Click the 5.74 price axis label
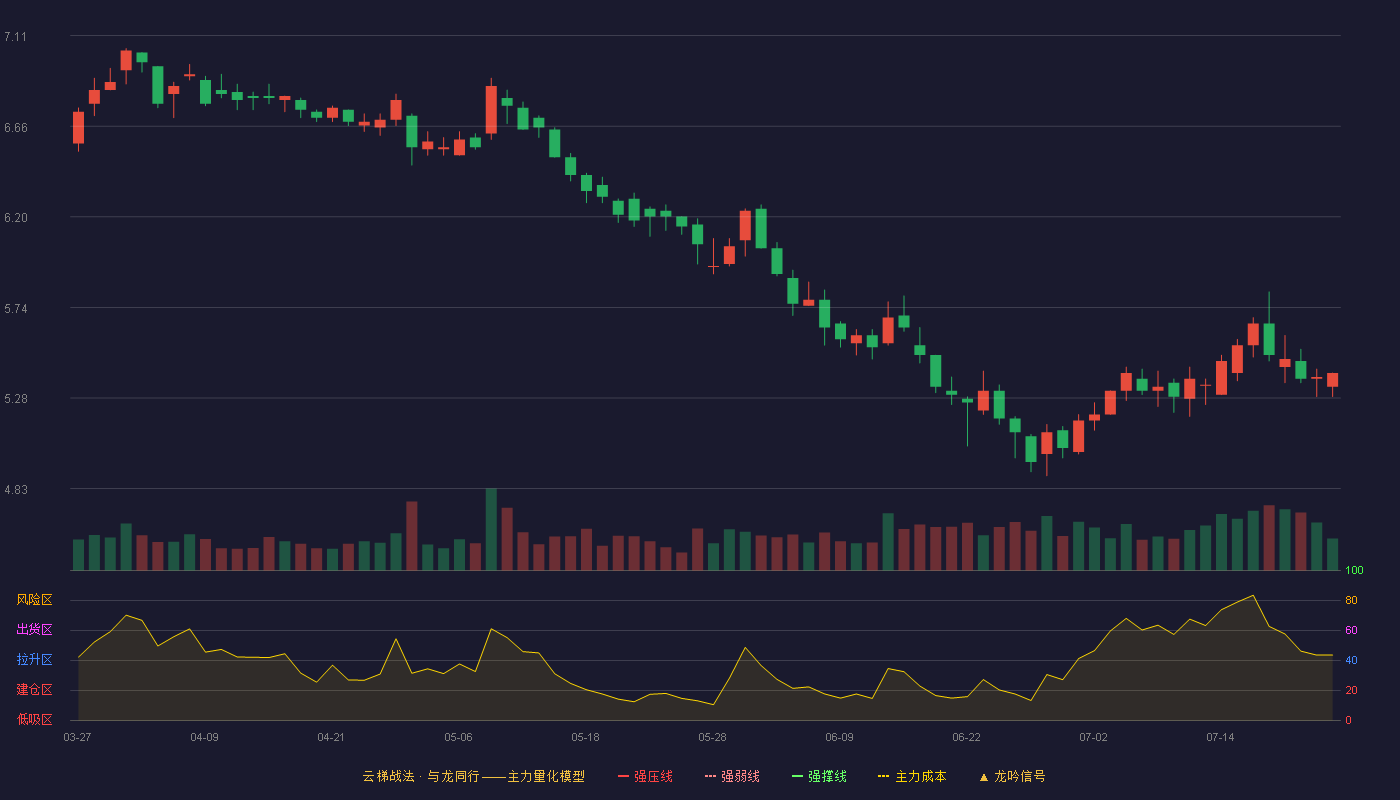 click(x=15, y=309)
